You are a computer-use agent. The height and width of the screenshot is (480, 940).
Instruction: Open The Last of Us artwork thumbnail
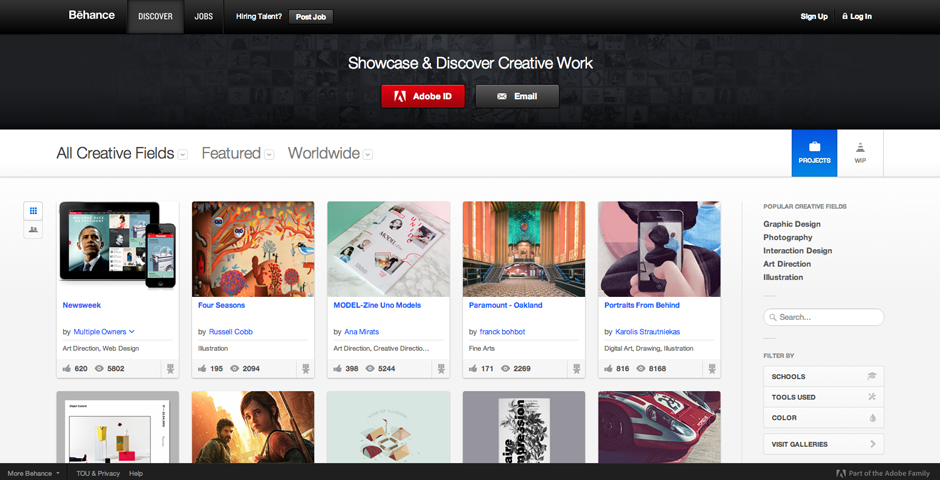click(253, 427)
